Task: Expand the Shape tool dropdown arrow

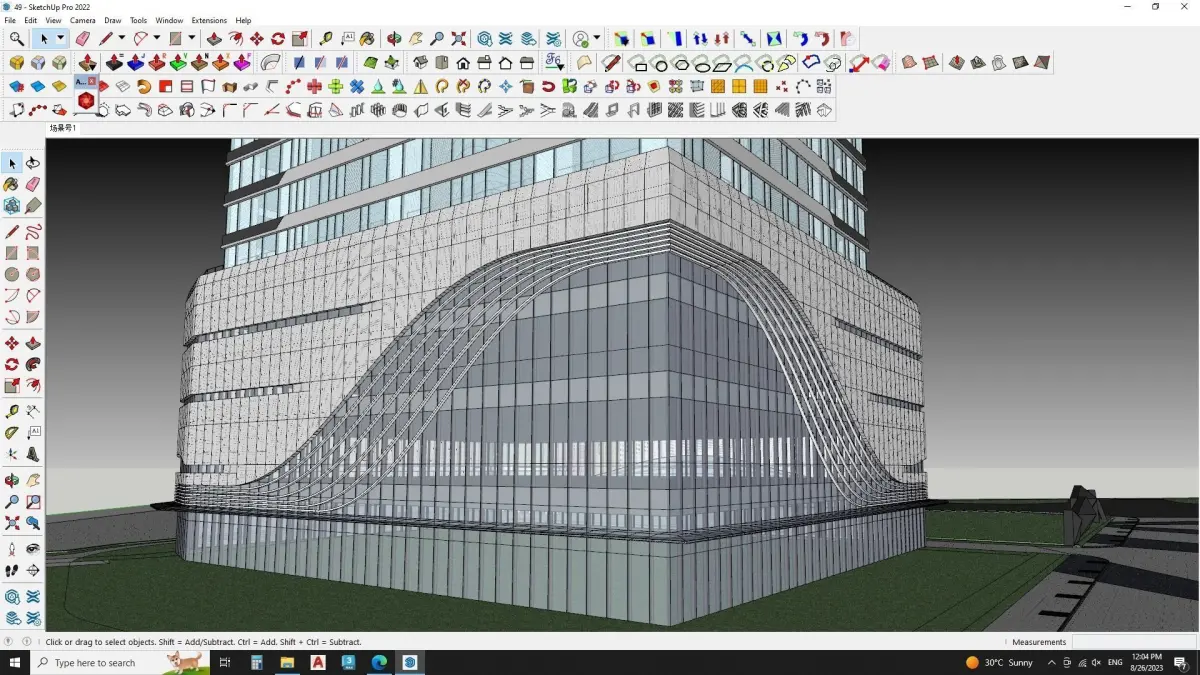Action: tap(191, 39)
